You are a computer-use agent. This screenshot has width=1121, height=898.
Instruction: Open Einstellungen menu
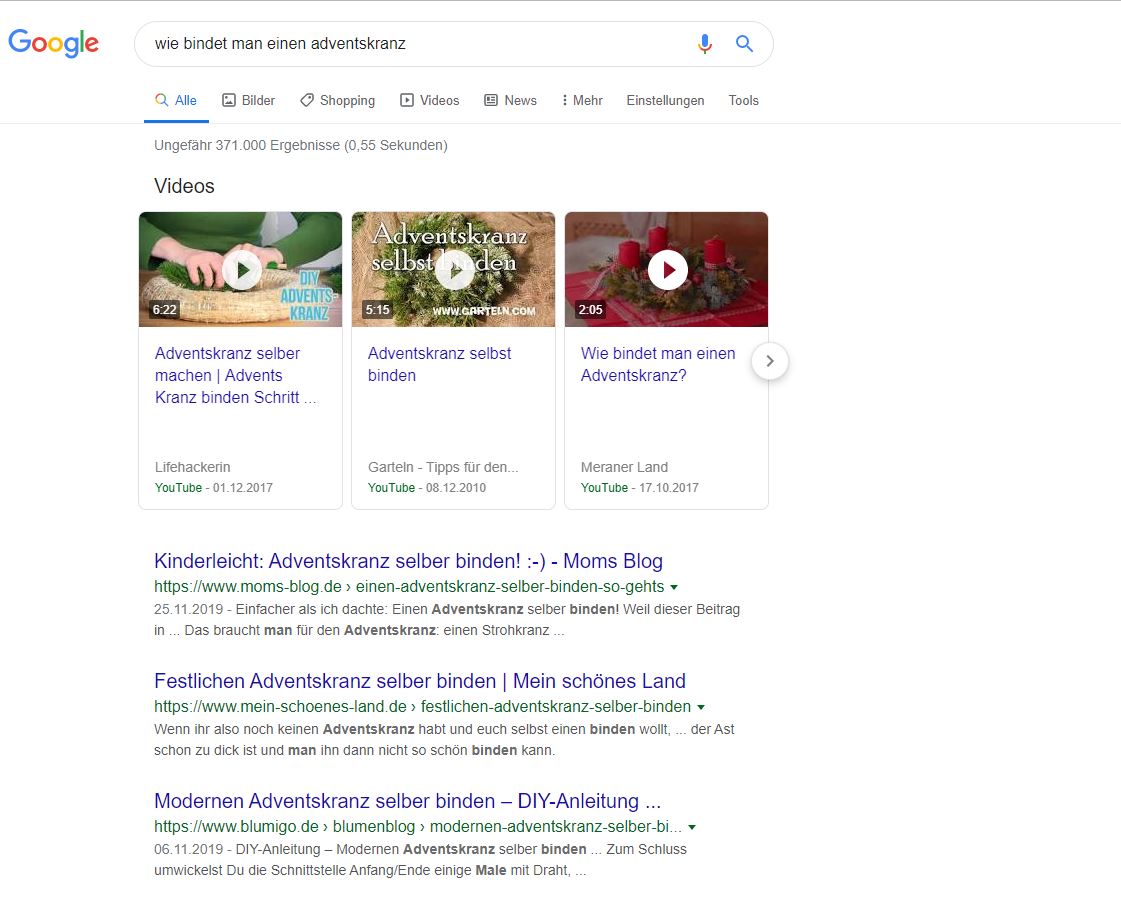[665, 100]
